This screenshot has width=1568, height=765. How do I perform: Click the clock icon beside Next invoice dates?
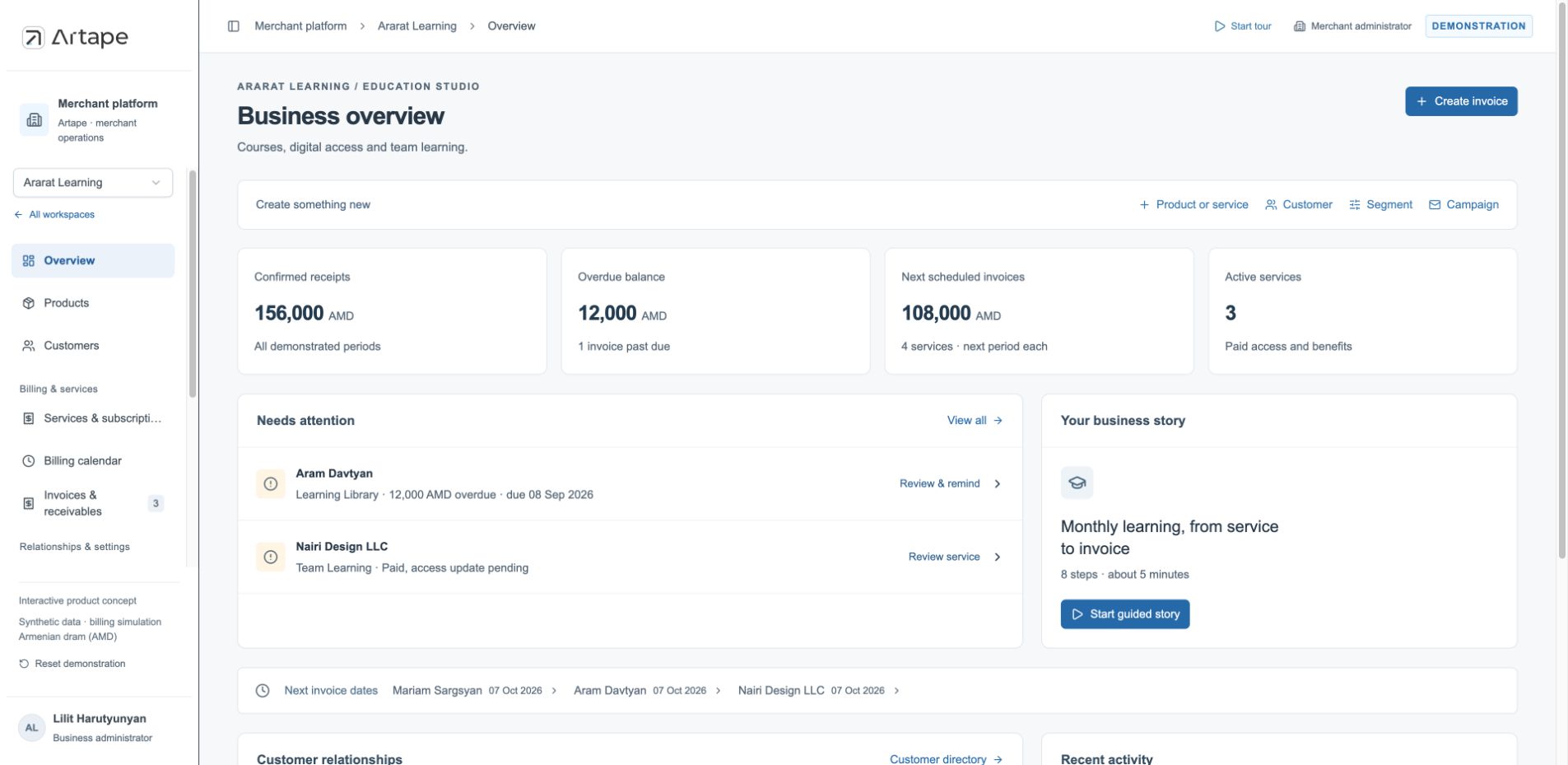[263, 691]
